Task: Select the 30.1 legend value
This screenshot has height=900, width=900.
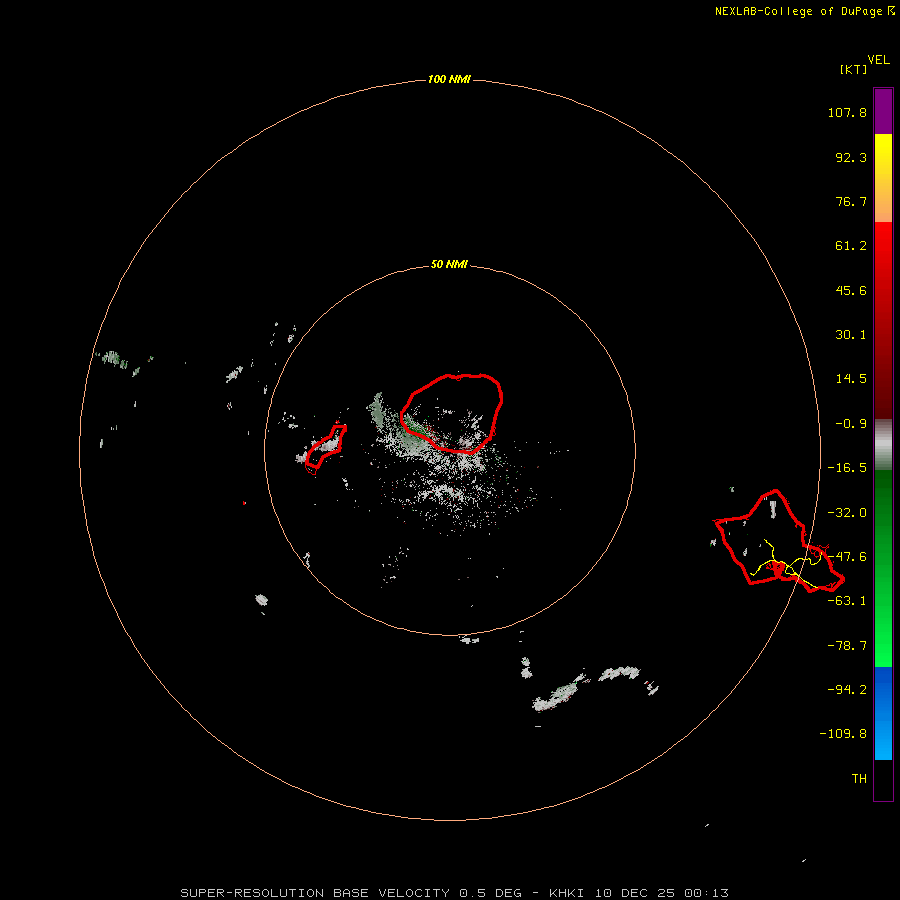Action: (x=851, y=335)
